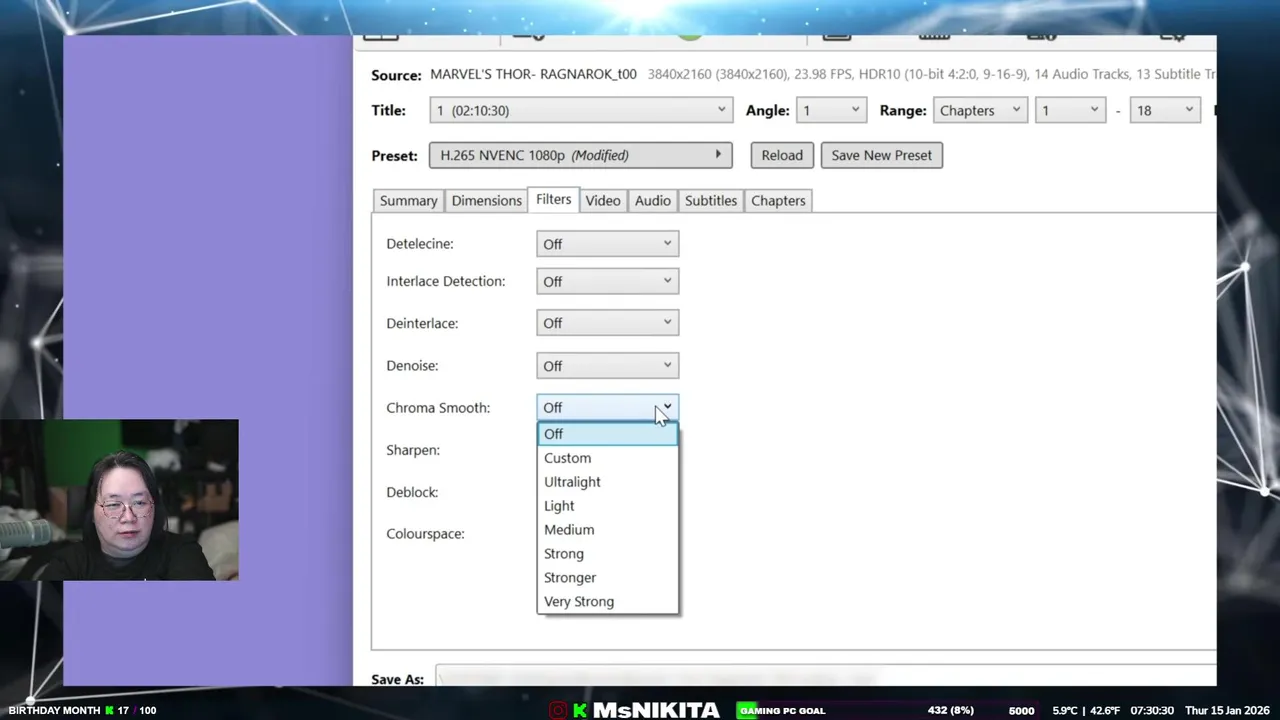The width and height of the screenshot is (1280, 720).
Task: Click the green K icon beside MsNIKITA
Action: [x=580, y=710]
